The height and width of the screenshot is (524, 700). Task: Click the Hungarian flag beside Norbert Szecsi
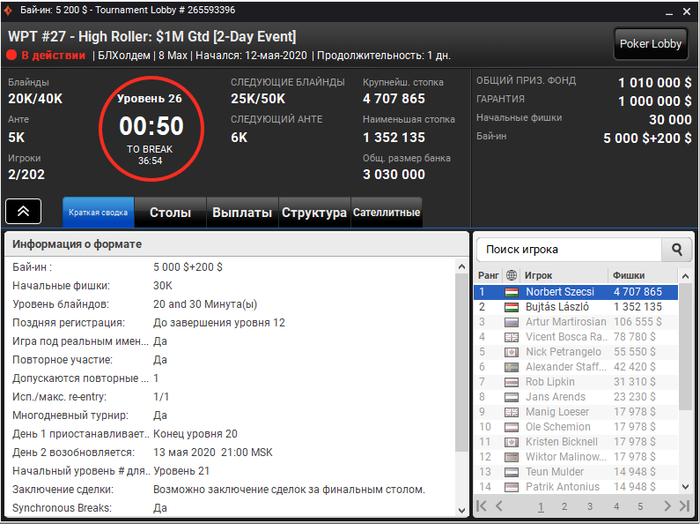(511, 292)
